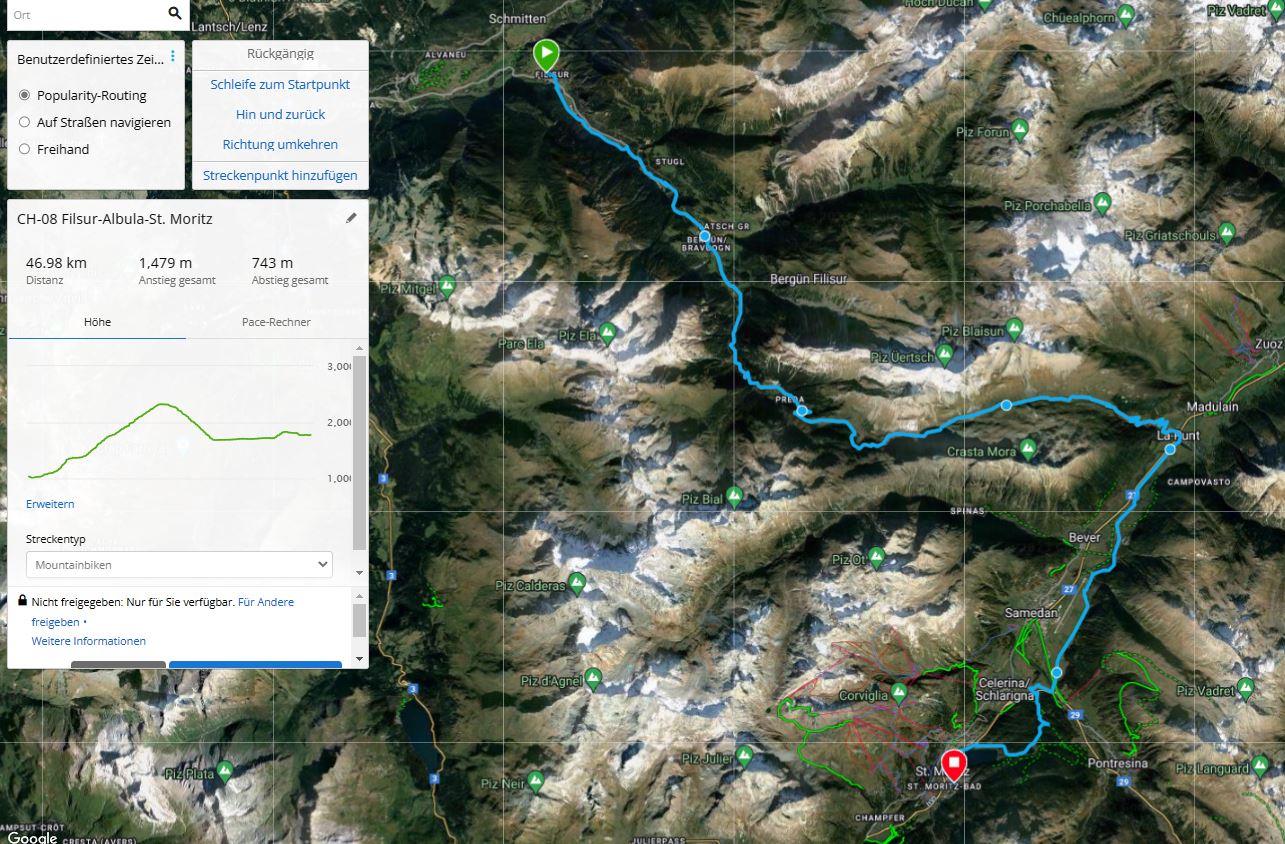Enable Freihand drawing mode
The height and width of the screenshot is (844, 1285).
point(25,149)
